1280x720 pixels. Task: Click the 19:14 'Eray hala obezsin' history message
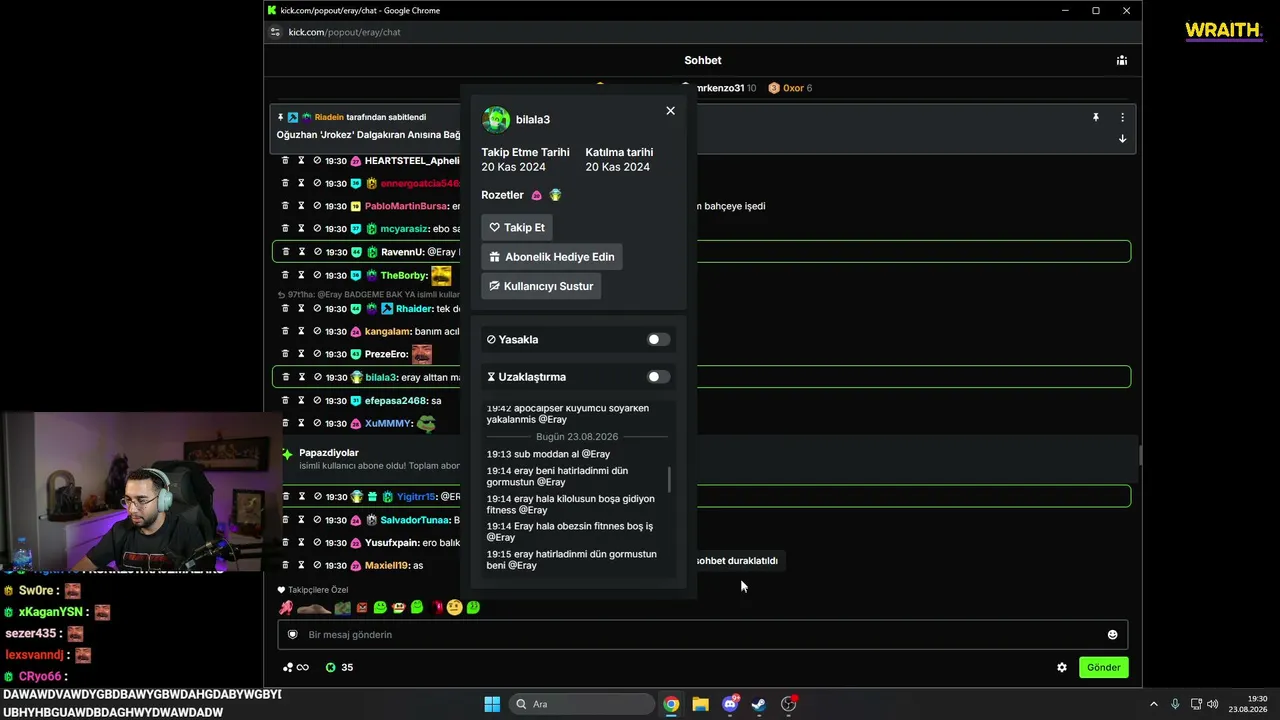pos(570,532)
